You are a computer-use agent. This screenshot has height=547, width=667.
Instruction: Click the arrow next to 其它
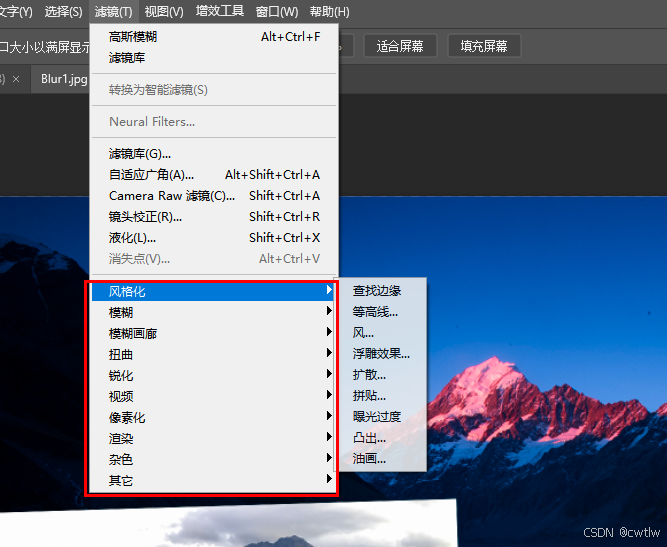(329, 479)
